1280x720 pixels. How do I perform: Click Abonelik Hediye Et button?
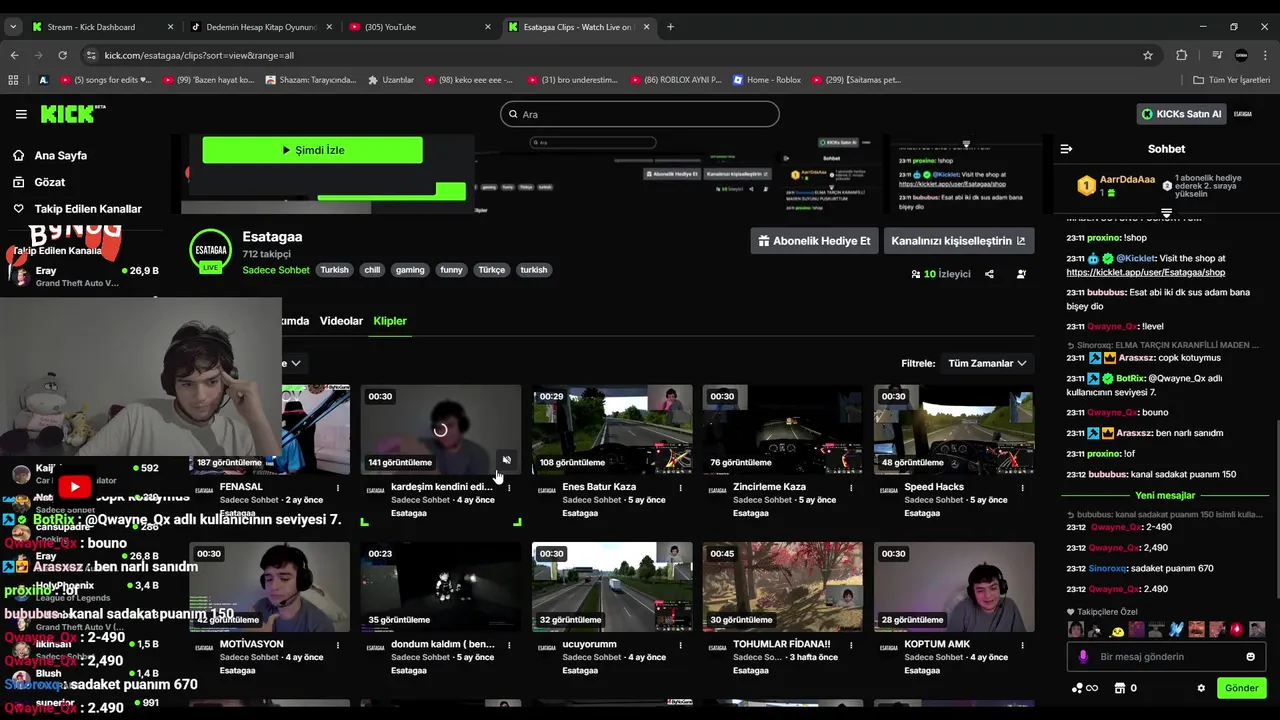click(815, 241)
